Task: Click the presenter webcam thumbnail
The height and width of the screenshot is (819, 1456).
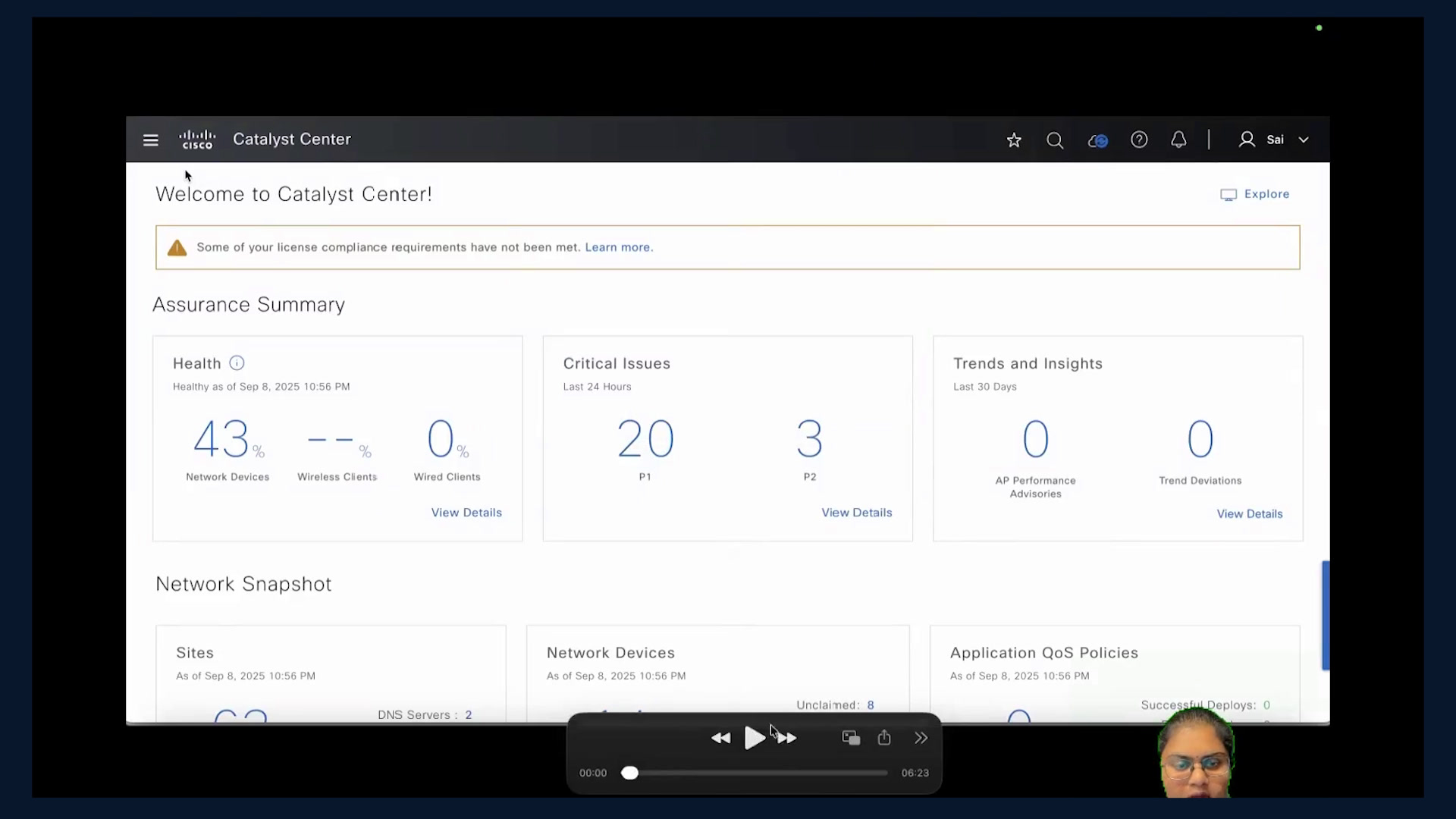Action: click(1196, 752)
